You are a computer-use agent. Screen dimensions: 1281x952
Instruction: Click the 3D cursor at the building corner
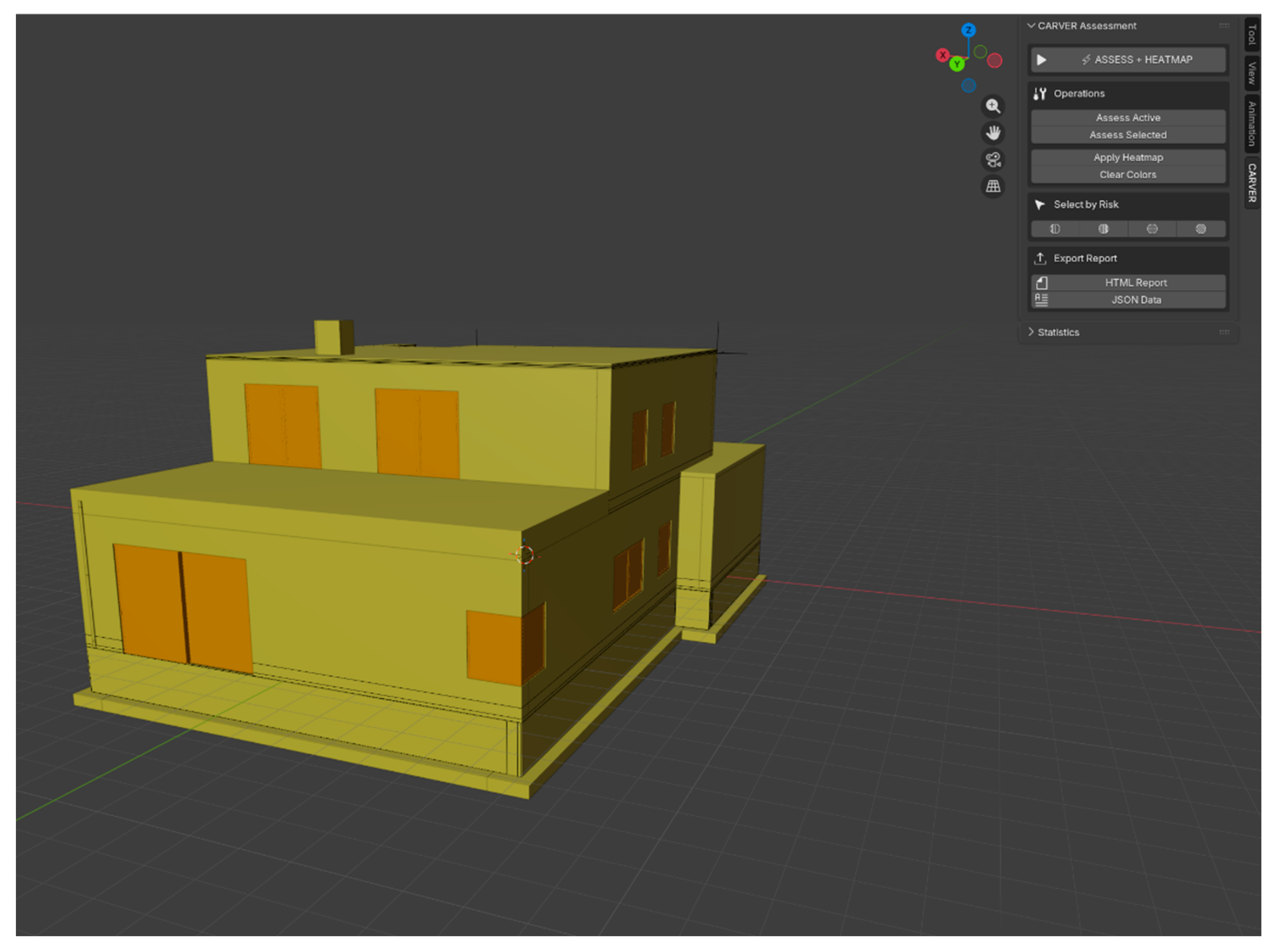[524, 555]
